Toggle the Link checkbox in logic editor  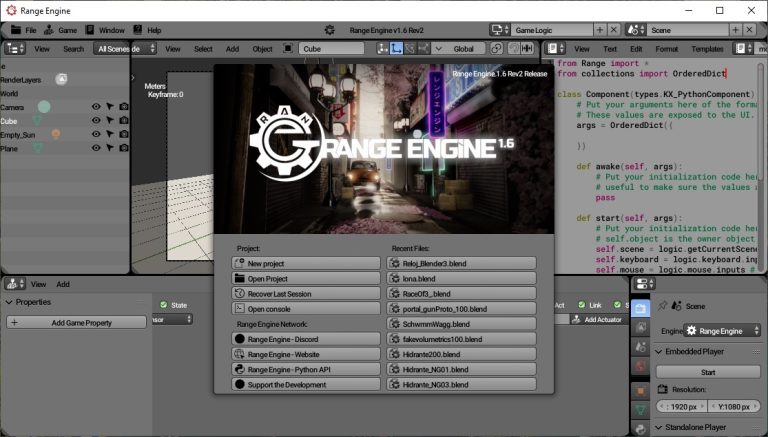pyautogui.click(x=581, y=305)
